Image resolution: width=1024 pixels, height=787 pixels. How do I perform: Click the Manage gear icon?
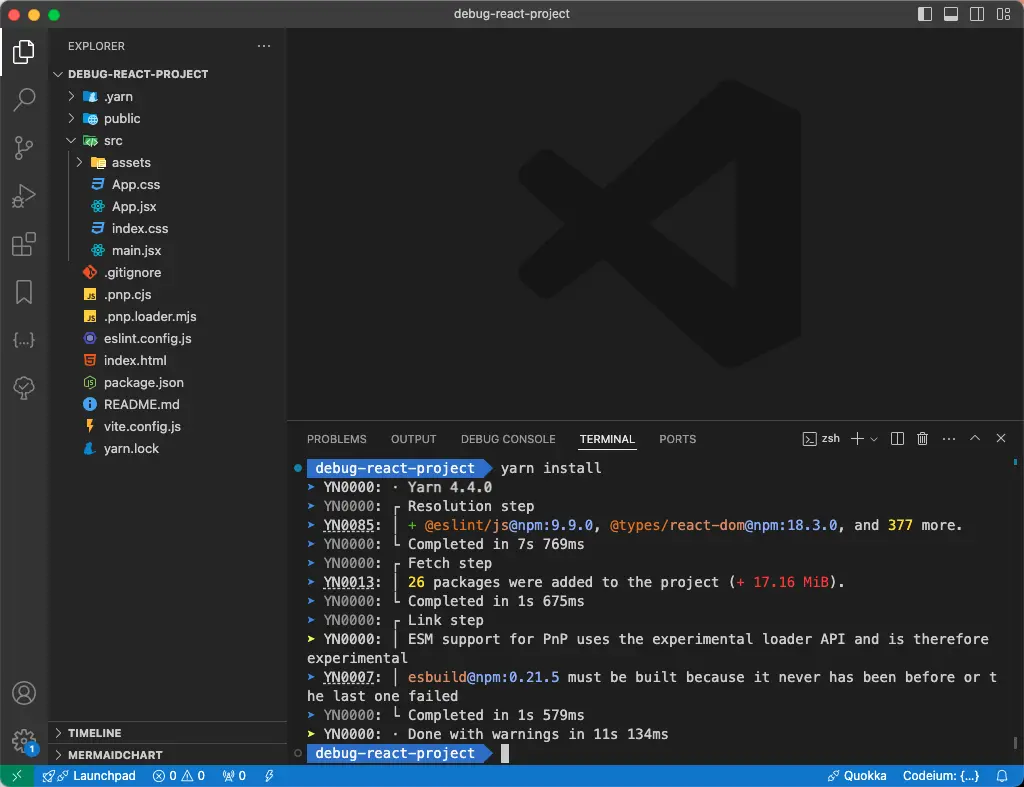click(24, 740)
